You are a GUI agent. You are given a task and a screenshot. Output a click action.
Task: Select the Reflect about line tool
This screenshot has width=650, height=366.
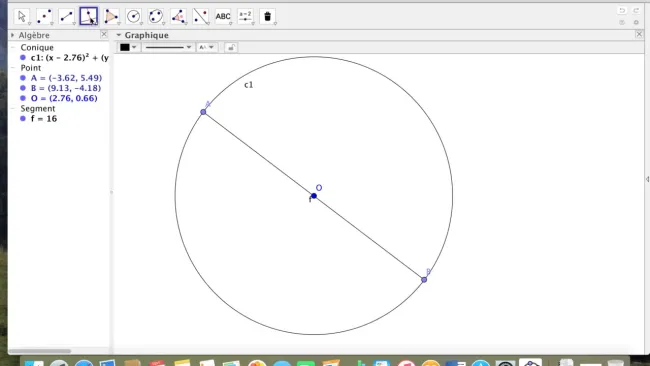click(201, 17)
